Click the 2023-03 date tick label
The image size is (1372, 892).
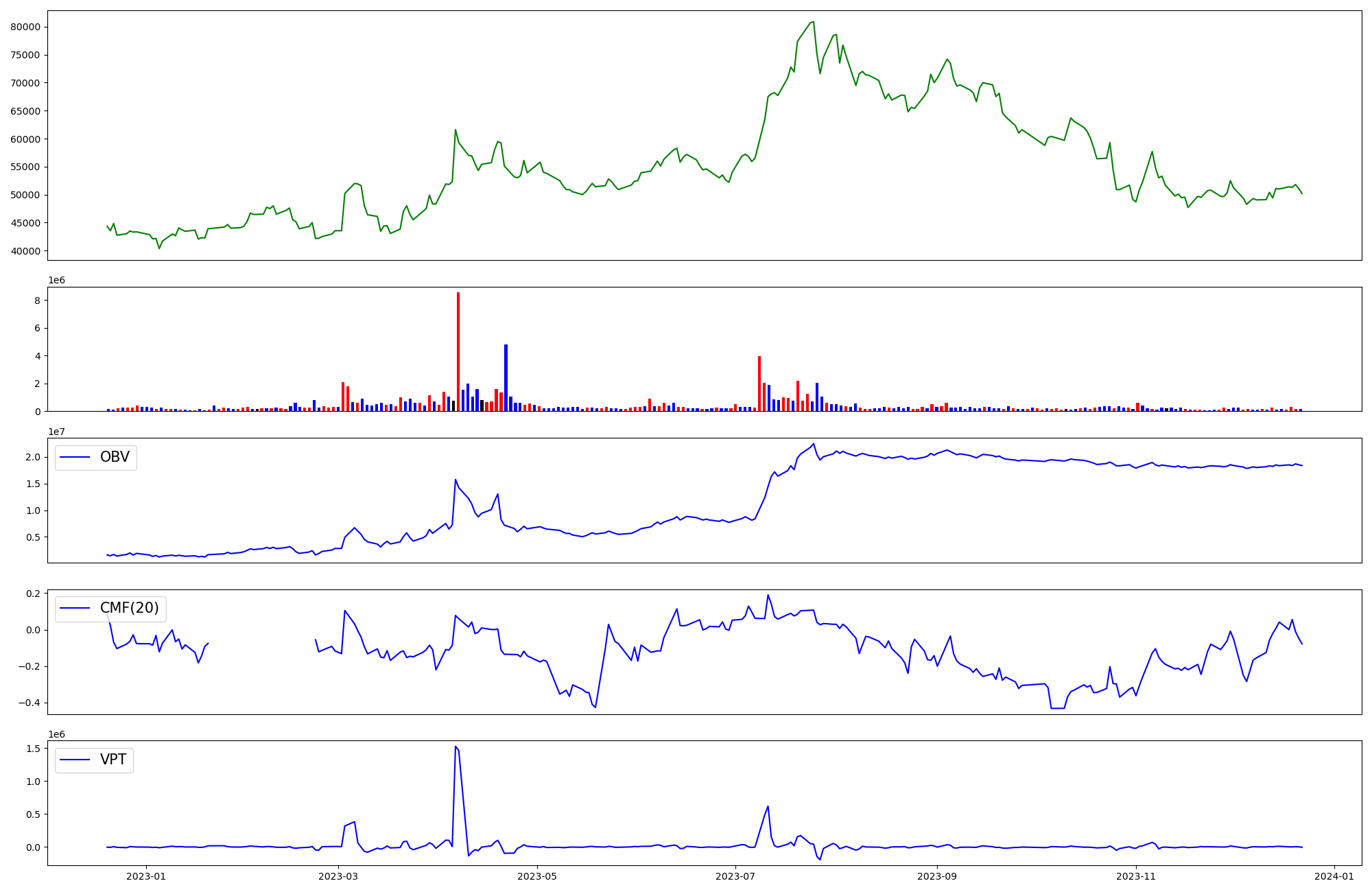339,876
